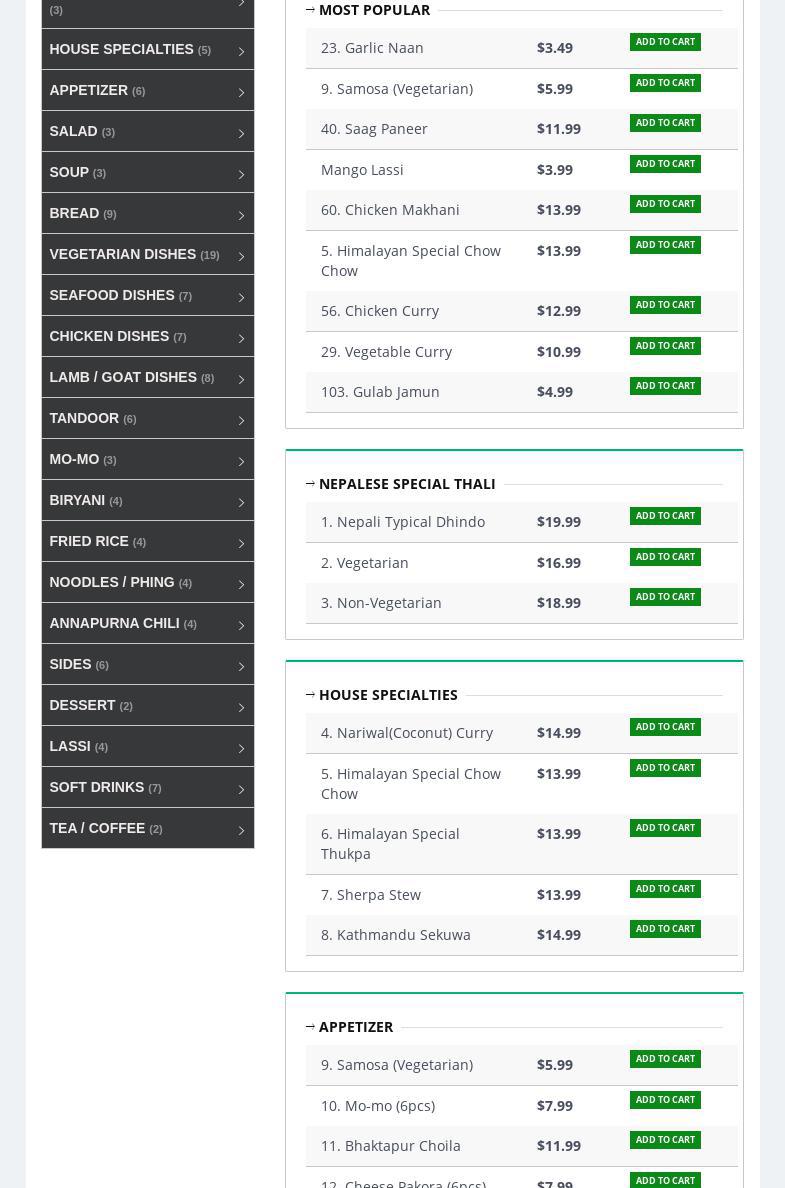
Task: Add Nepali Typical Dhindo to cart
Action: (x=665, y=516)
